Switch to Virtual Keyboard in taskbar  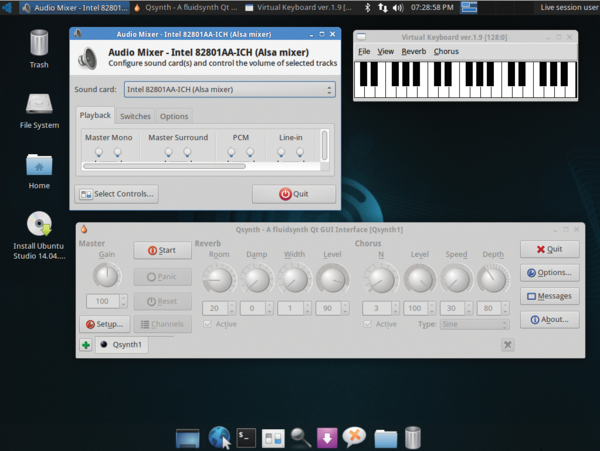299,7
